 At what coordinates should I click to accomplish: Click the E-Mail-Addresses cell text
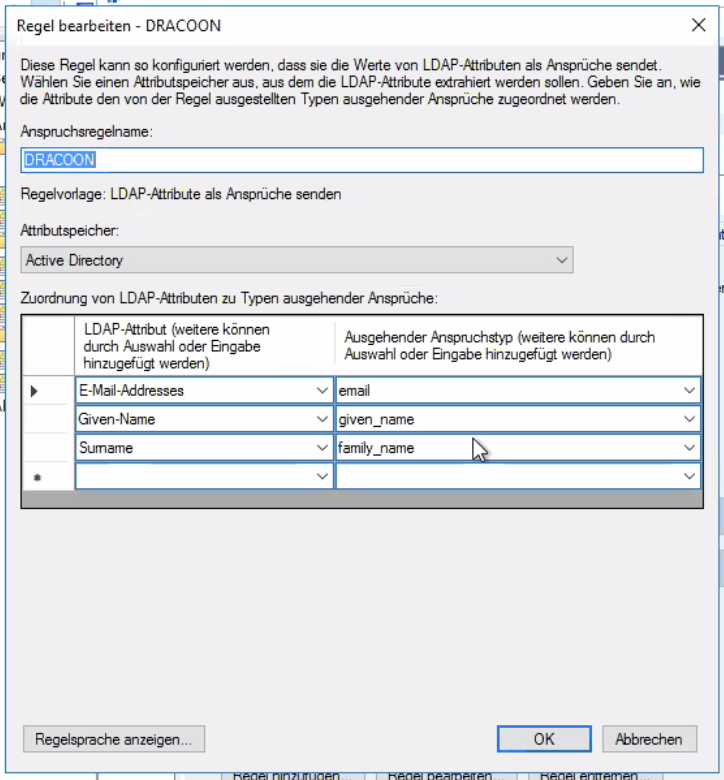click(x=131, y=391)
